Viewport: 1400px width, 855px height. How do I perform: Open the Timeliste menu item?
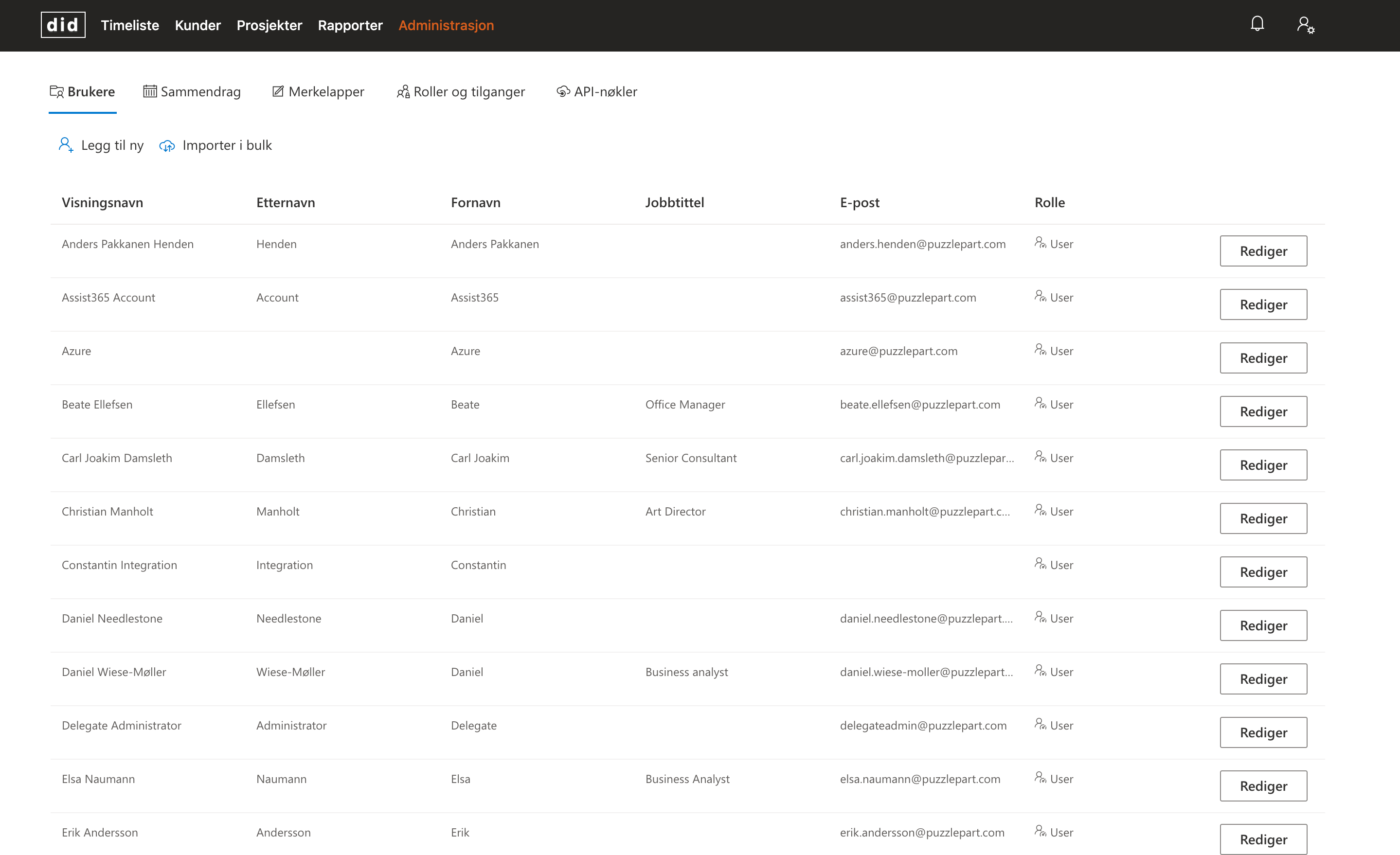click(x=130, y=25)
